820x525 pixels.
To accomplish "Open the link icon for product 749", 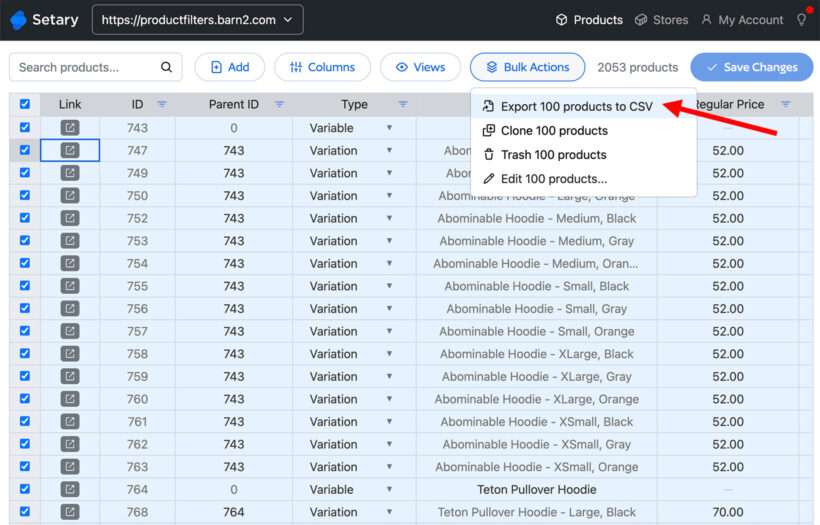I will 70,173.
